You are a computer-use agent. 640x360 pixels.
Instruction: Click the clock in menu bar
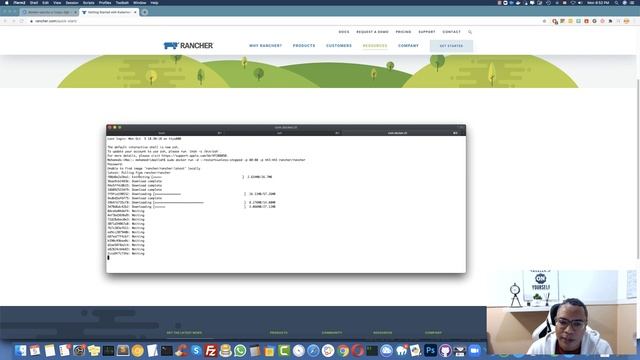tap(598, 2)
